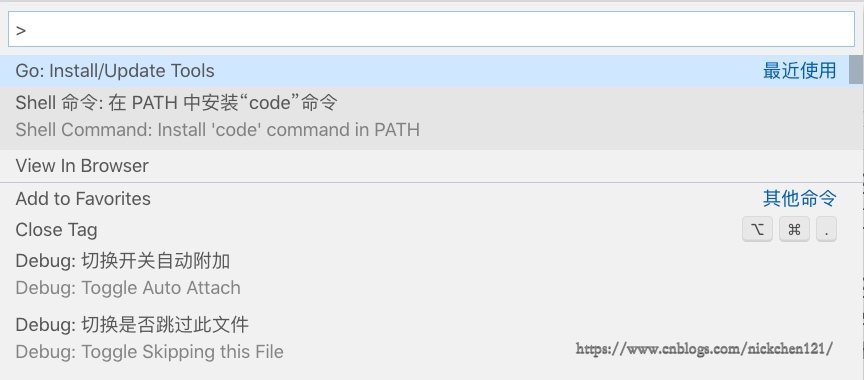Click the Option key keybinding icon
This screenshot has width=864, height=380.
pyautogui.click(x=758, y=230)
